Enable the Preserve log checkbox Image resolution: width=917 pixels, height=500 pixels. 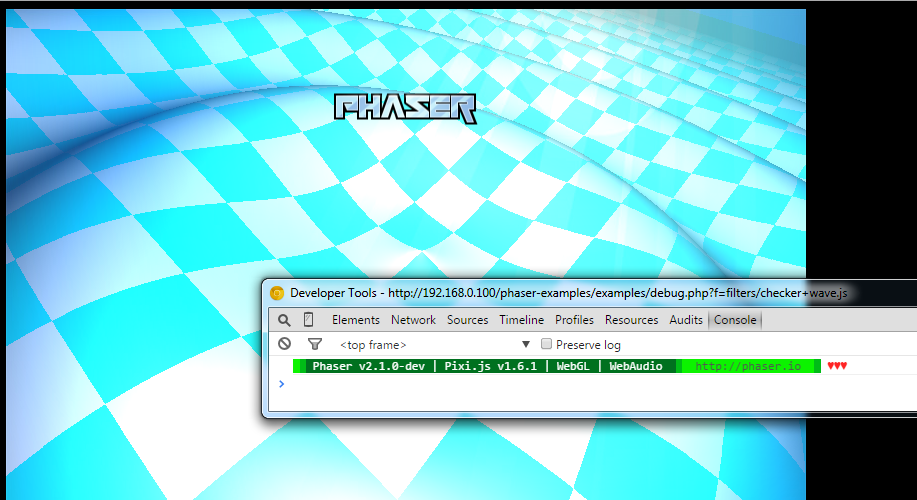tap(546, 344)
